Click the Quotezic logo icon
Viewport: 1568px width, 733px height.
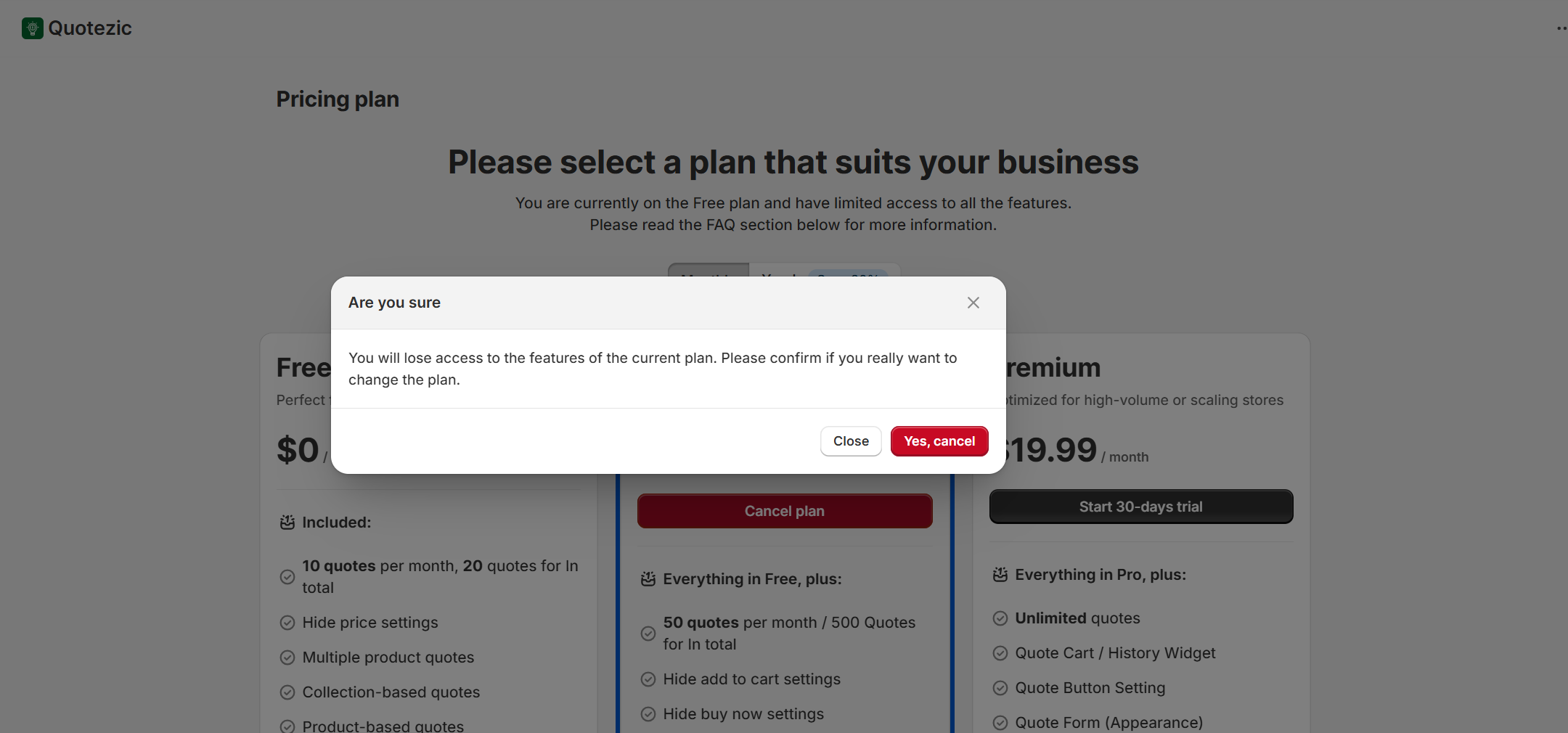pyautogui.click(x=33, y=28)
